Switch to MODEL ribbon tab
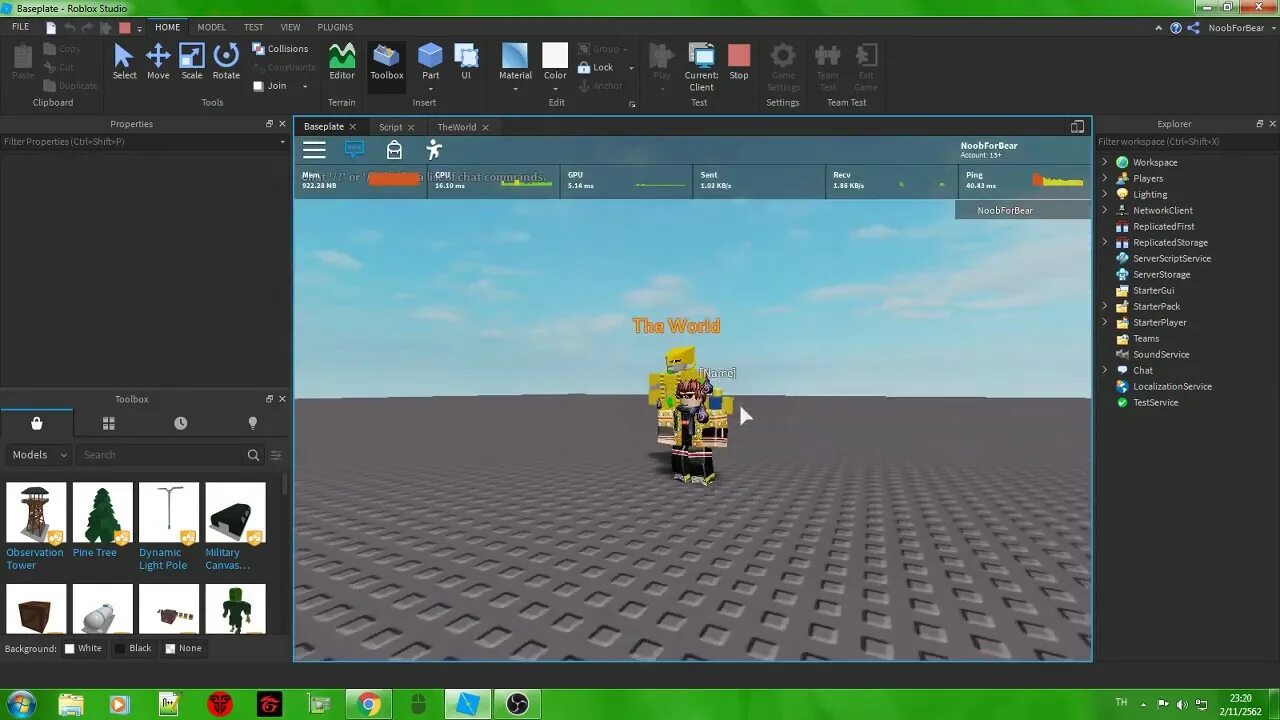The width and height of the screenshot is (1280, 720). tap(211, 27)
